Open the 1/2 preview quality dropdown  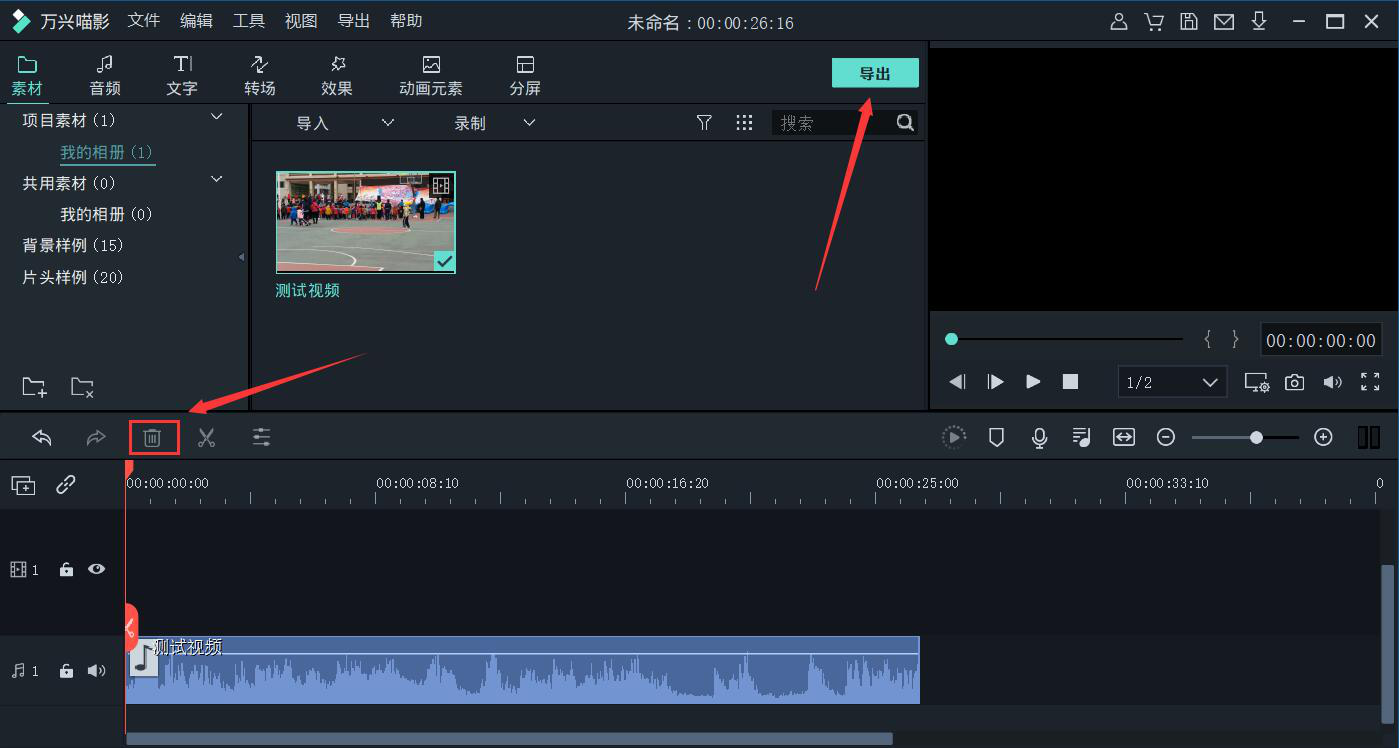(x=1172, y=382)
